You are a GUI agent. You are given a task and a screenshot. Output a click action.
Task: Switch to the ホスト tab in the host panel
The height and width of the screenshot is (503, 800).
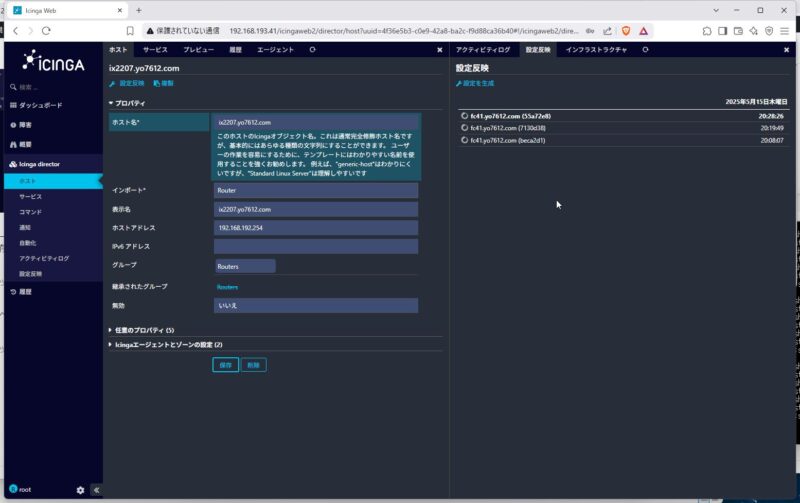click(x=118, y=49)
